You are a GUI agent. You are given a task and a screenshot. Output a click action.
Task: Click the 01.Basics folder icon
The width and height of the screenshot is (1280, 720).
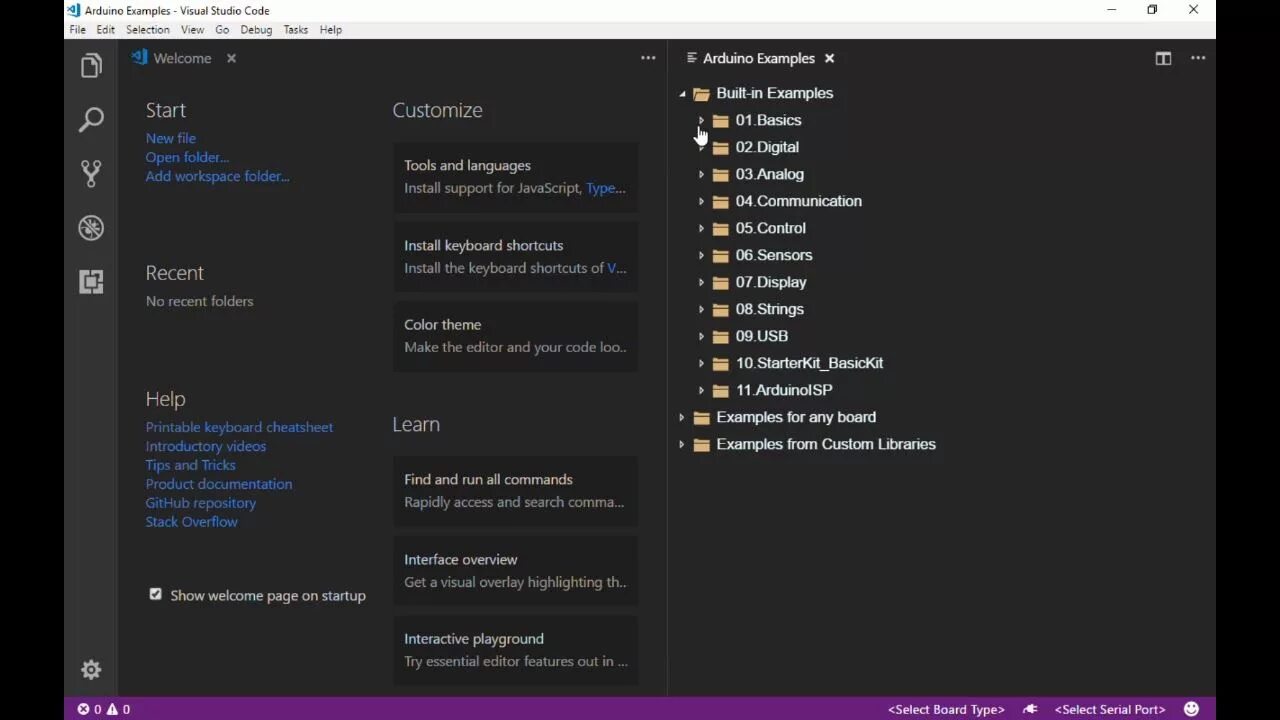(x=720, y=120)
